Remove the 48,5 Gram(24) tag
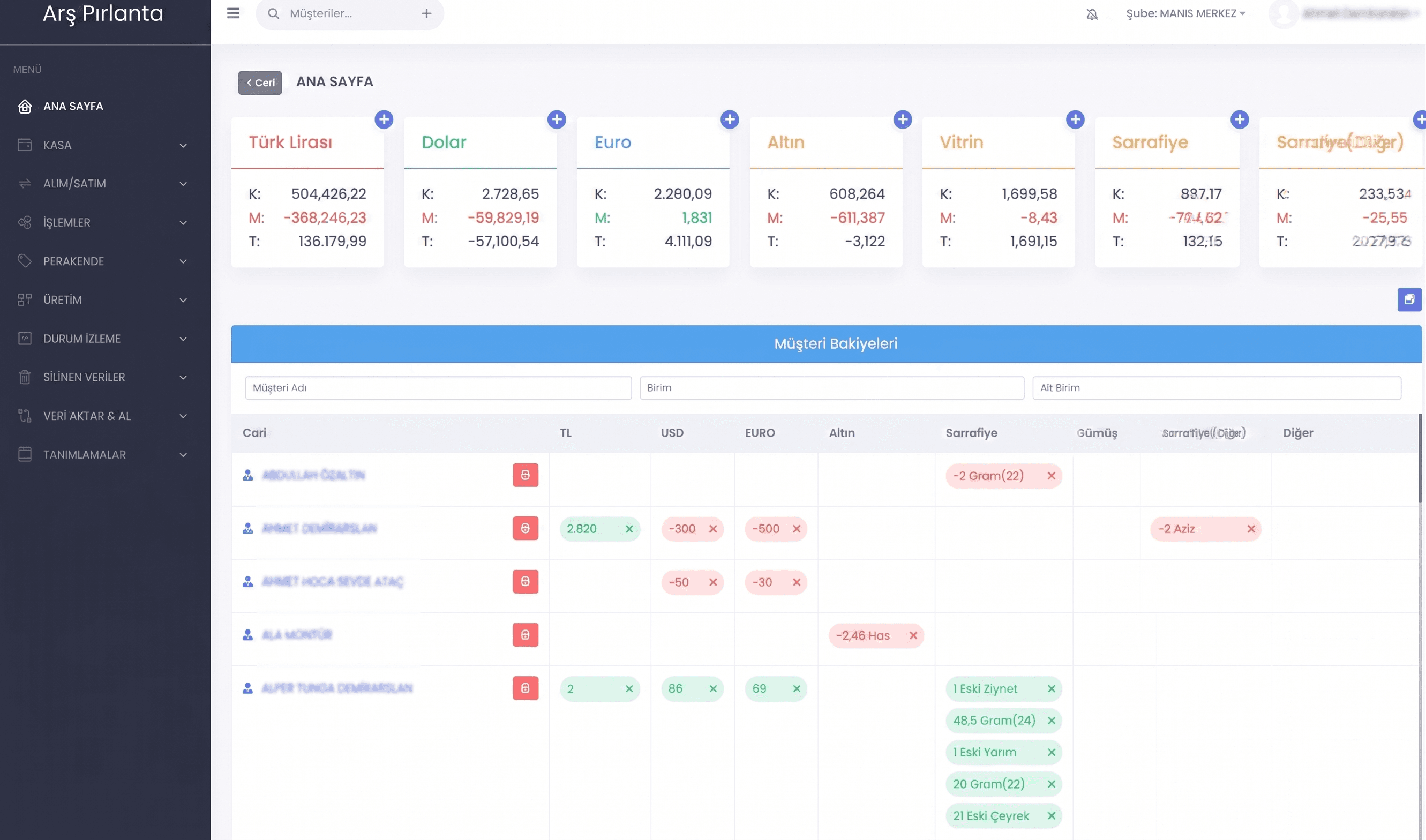The width and height of the screenshot is (1426, 840). click(x=1052, y=721)
